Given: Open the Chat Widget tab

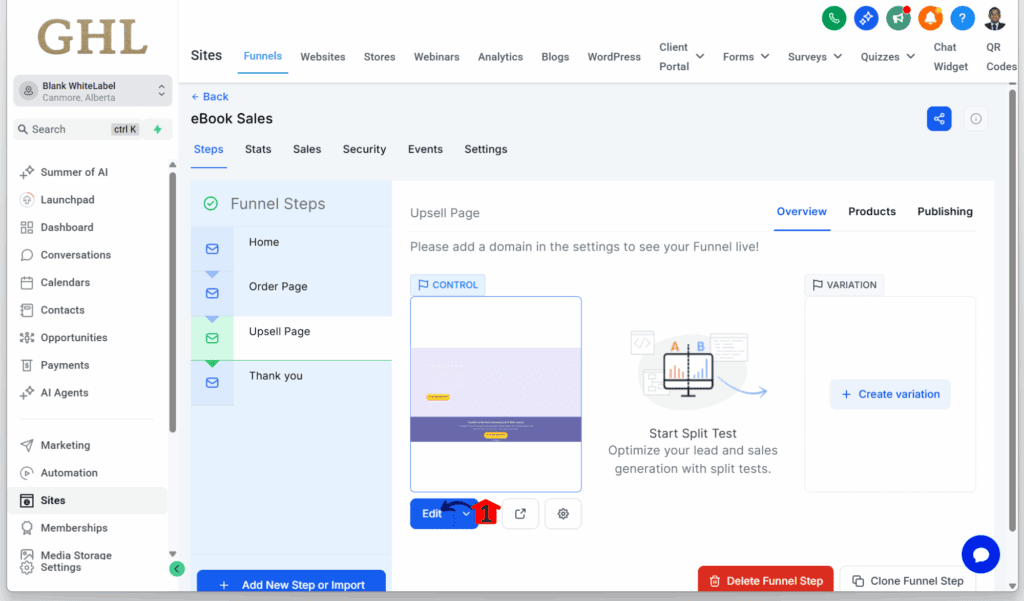Looking at the screenshot, I should [950, 57].
